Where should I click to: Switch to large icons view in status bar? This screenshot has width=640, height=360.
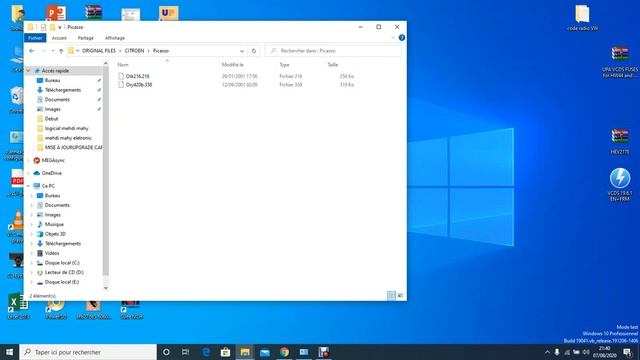tap(400, 296)
